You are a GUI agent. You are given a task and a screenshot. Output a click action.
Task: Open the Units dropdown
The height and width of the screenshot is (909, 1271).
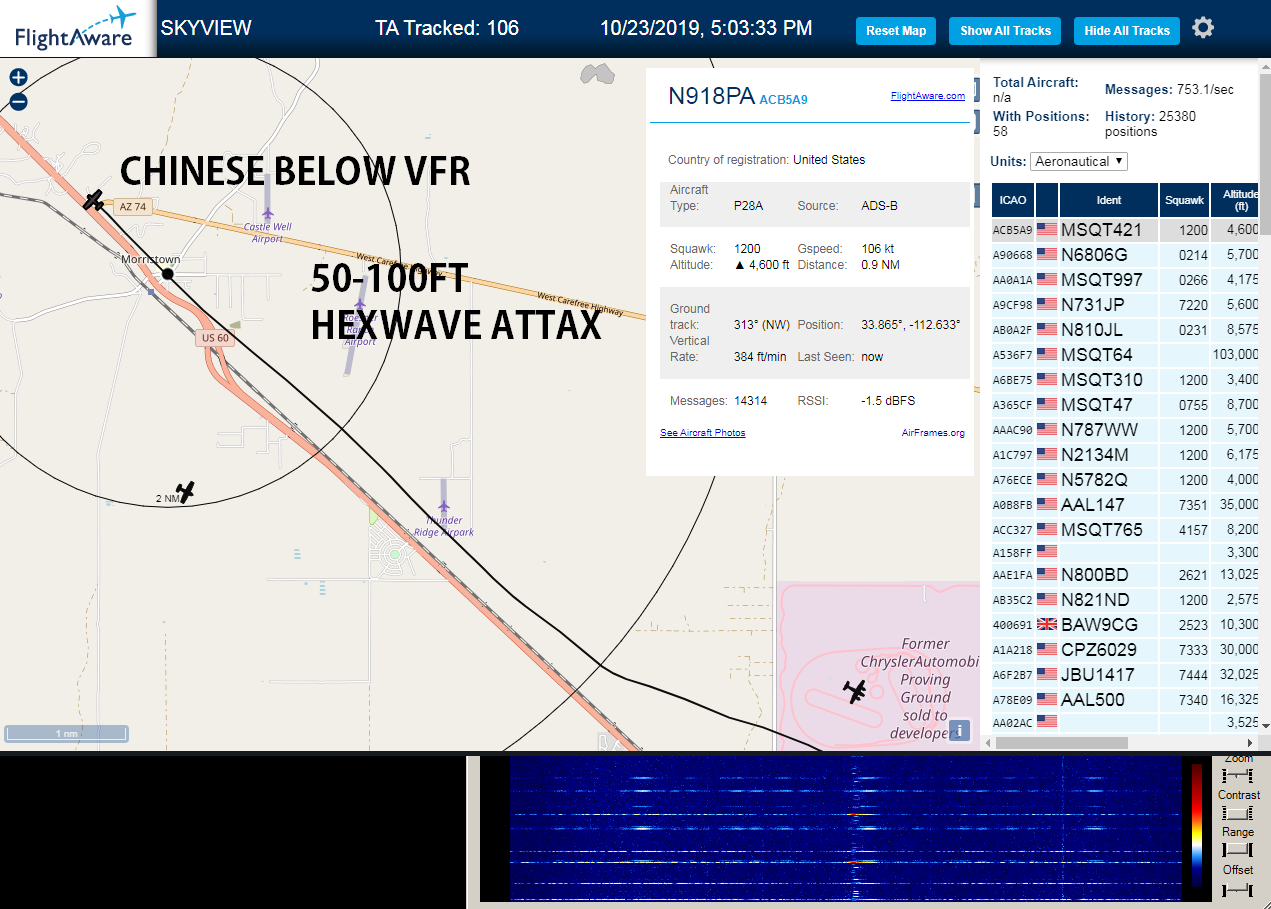coord(1079,161)
